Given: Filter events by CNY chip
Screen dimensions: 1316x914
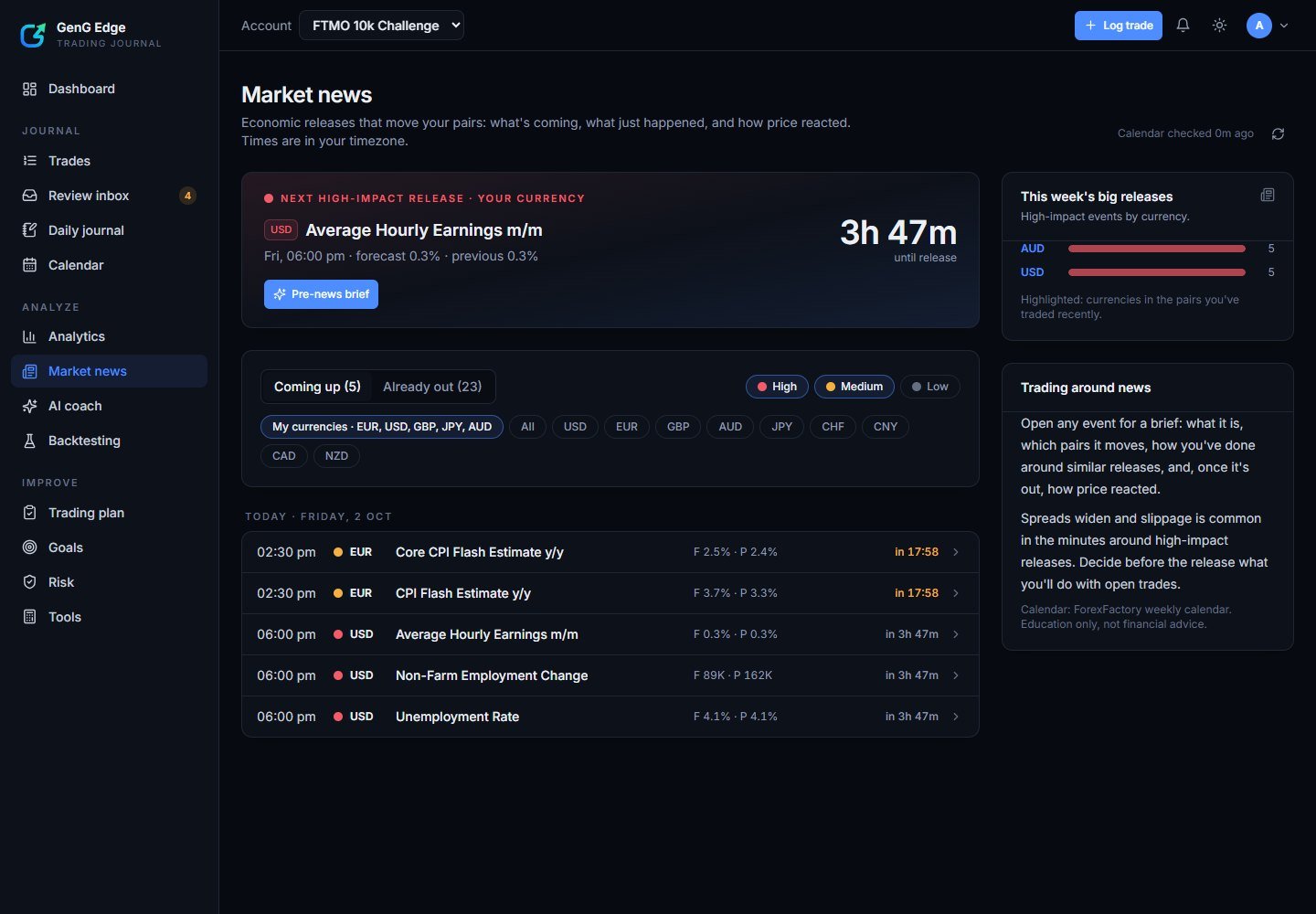Looking at the screenshot, I should pos(886,427).
